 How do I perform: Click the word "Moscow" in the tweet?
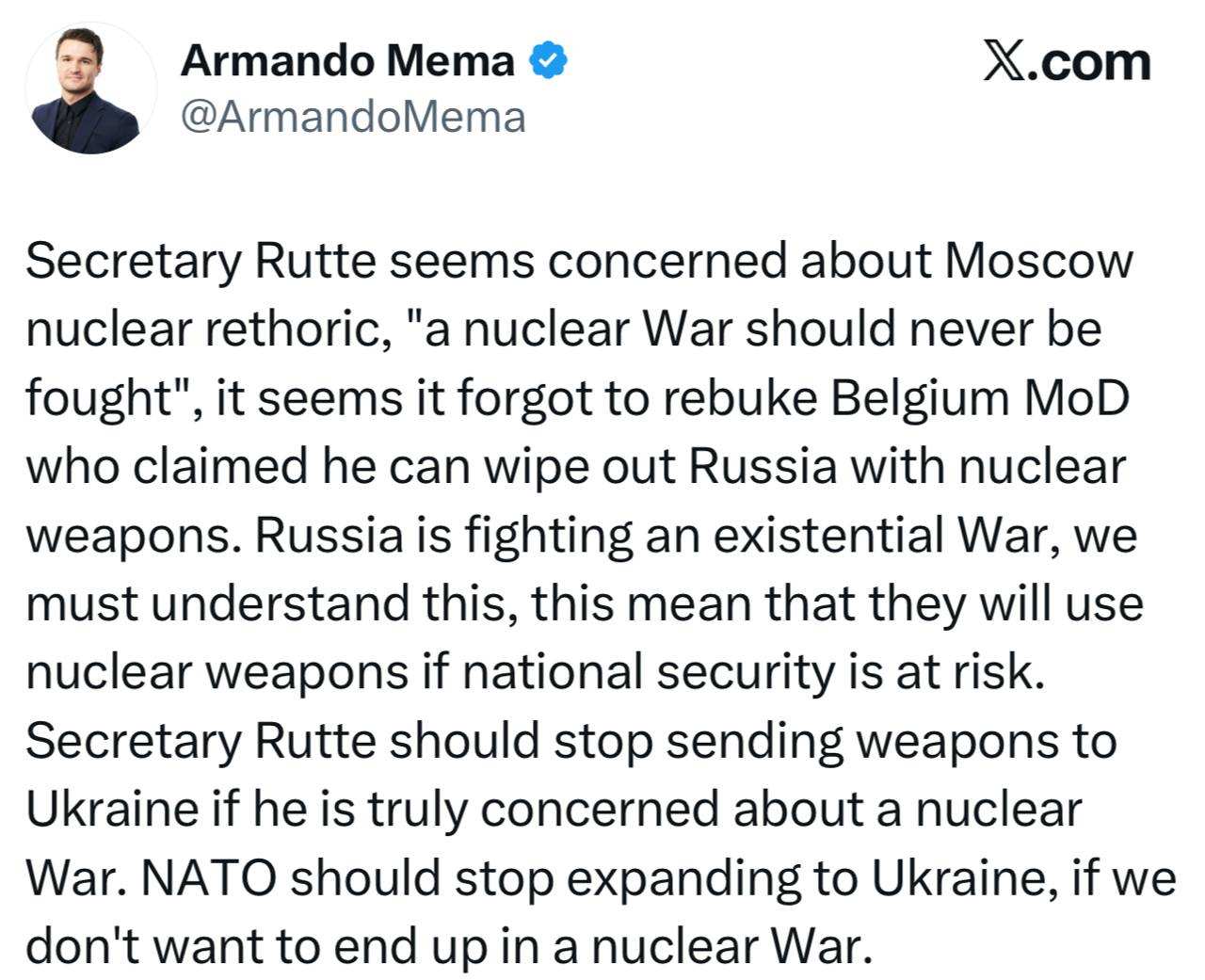1037,261
